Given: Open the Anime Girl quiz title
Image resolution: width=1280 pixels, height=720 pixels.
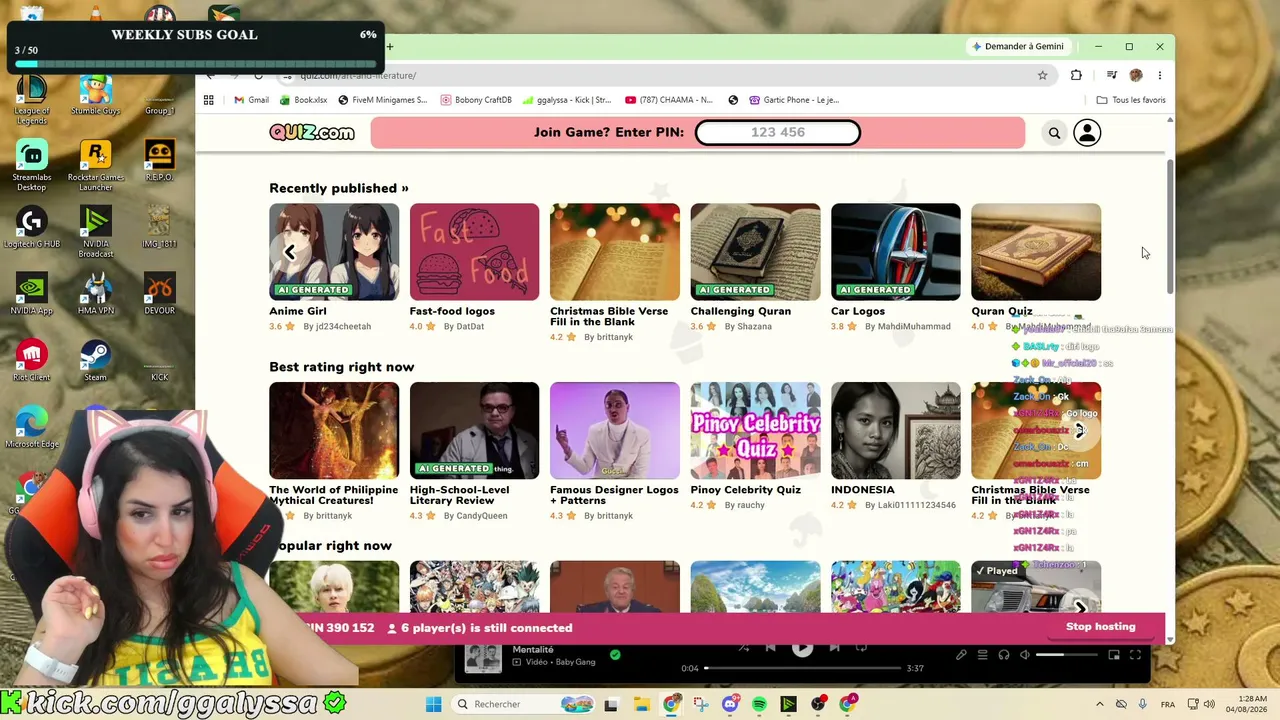Looking at the screenshot, I should point(298,311).
